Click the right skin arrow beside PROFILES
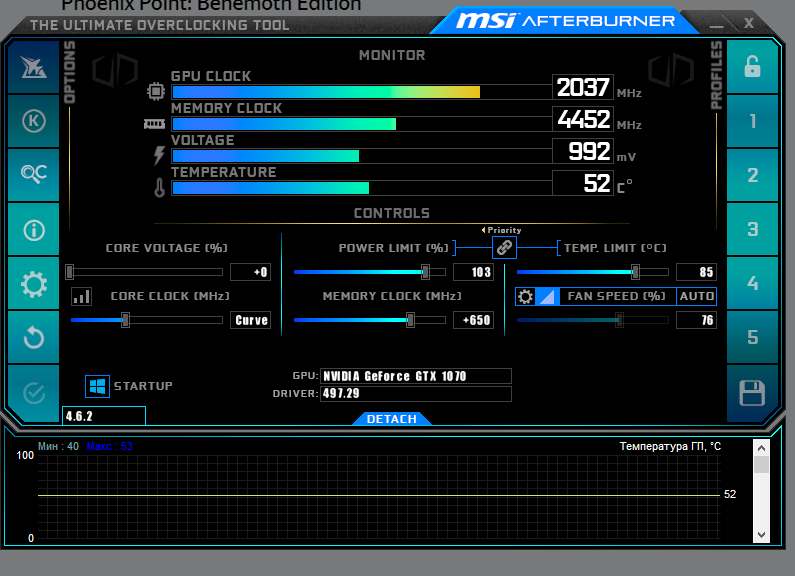The height and width of the screenshot is (576, 795). tap(671, 70)
